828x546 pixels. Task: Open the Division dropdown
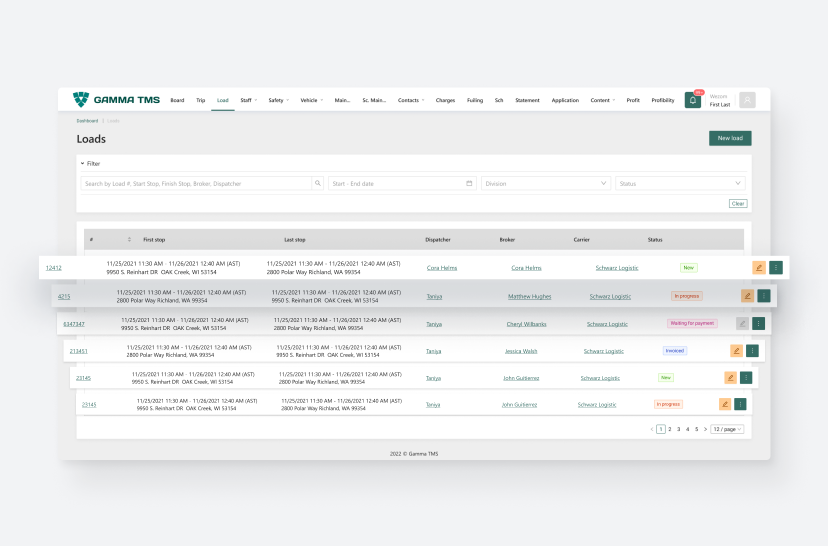pos(546,184)
